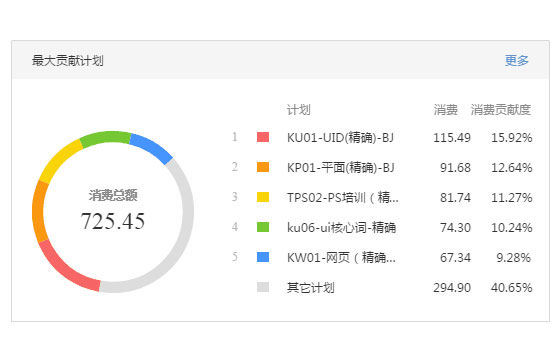Open the 更多 link
This screenshot has height=360, width=560.
click(516, 60)
